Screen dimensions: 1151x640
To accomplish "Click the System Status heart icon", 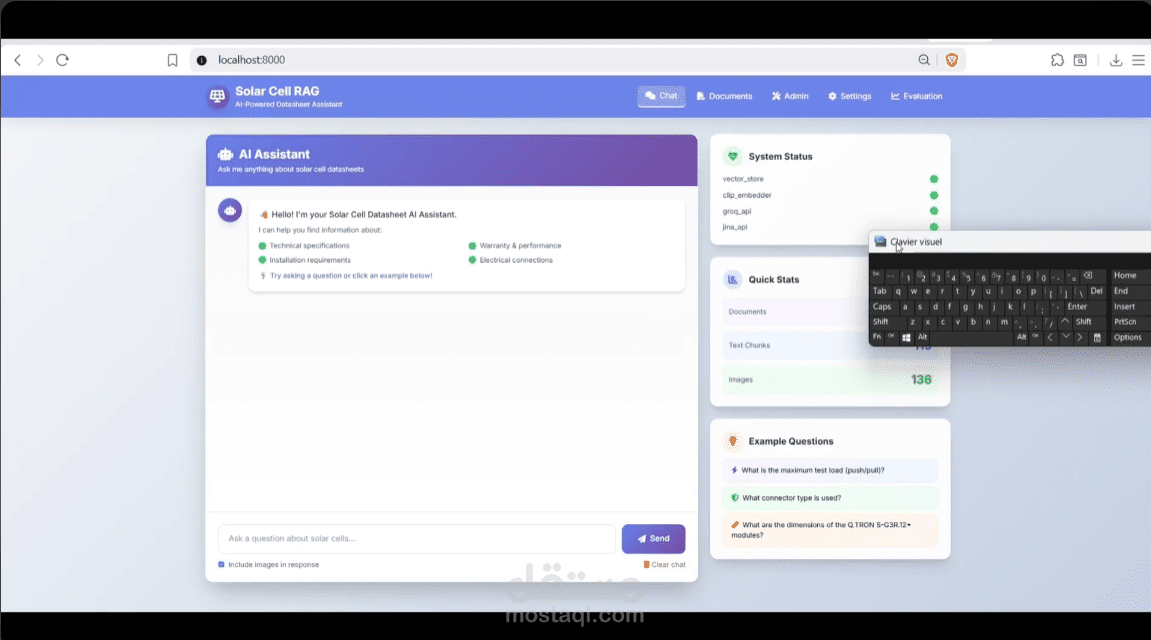I will pos(733,156).
